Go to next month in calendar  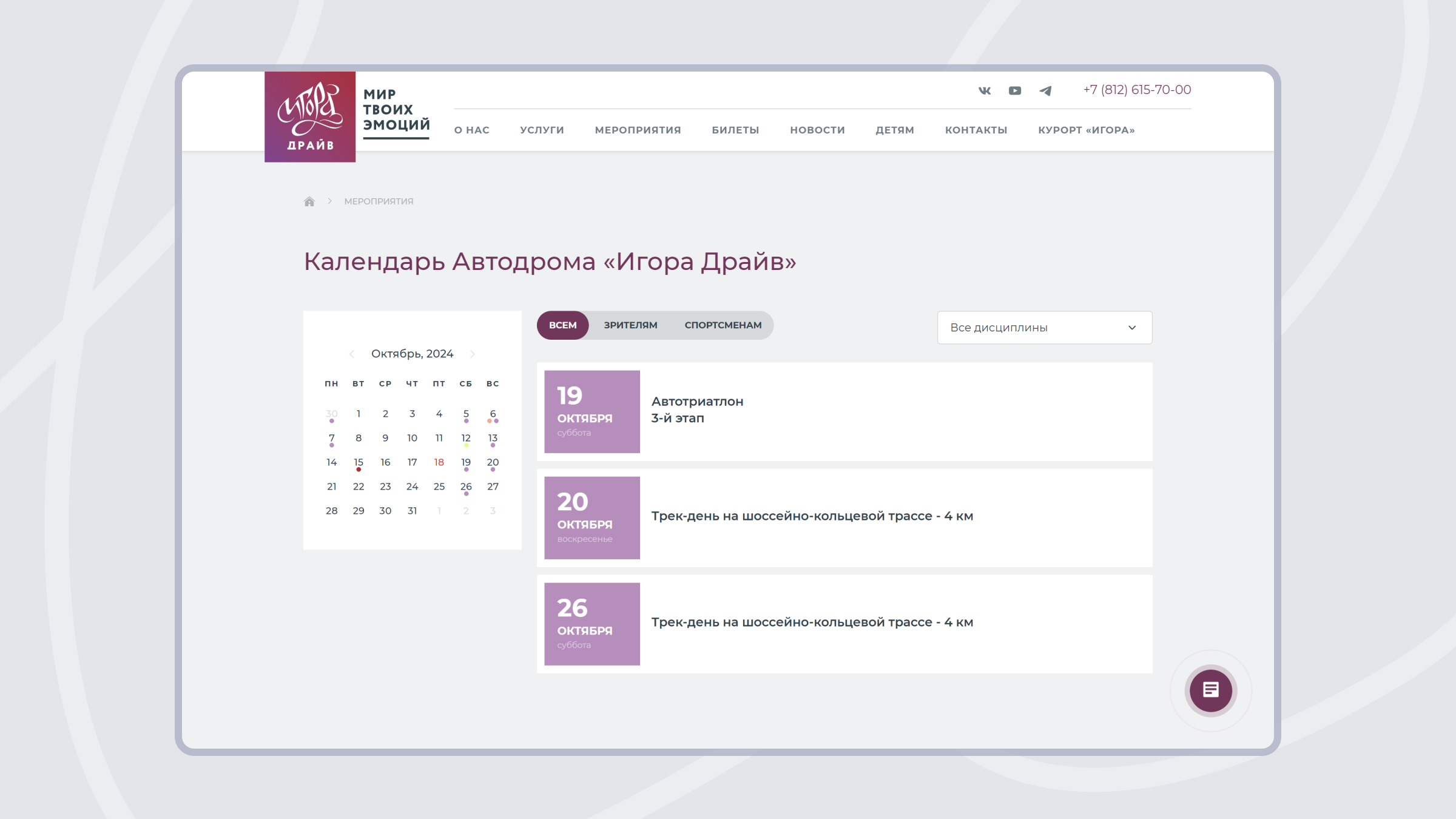click(473, 354)
